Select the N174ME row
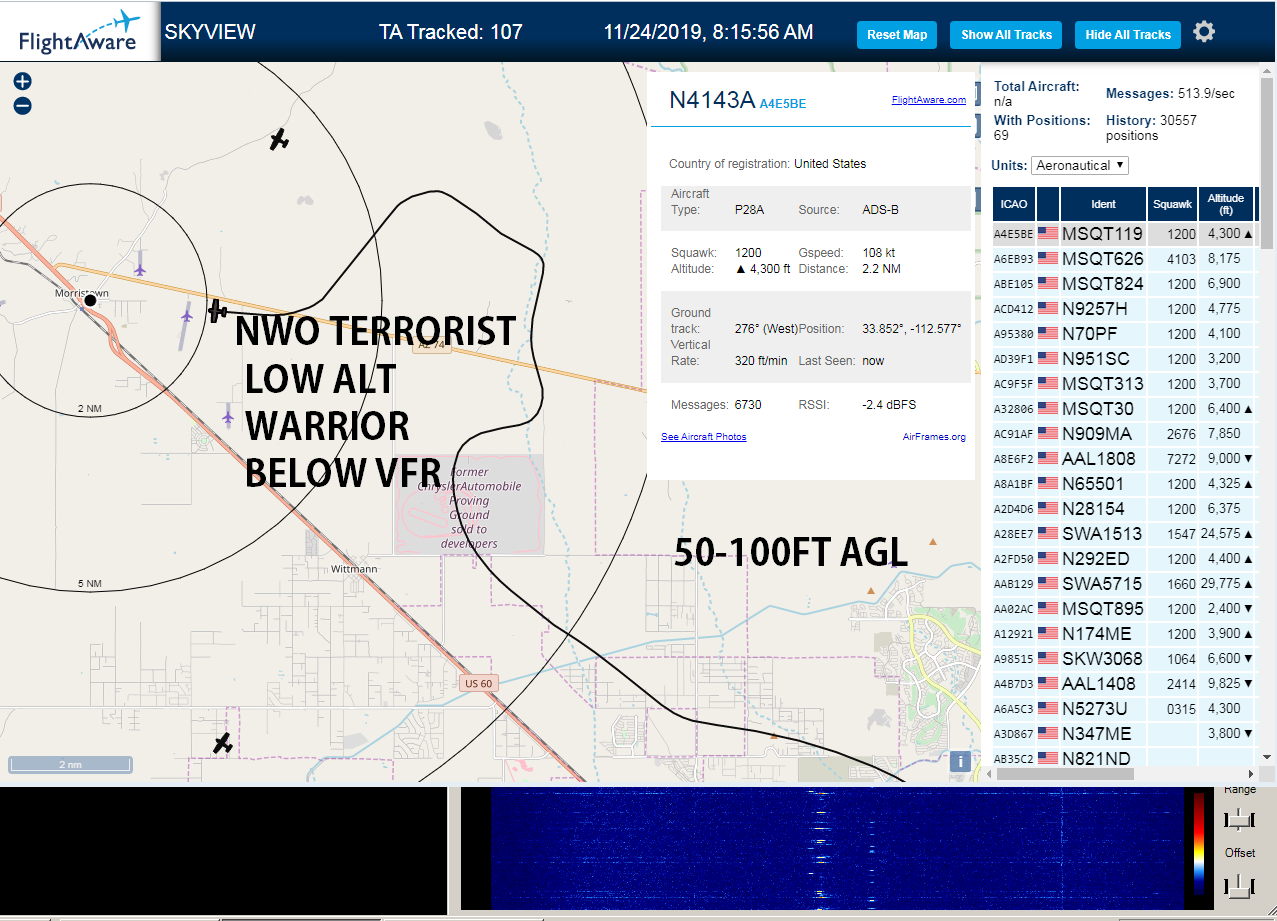 (x=1124, y=634)
